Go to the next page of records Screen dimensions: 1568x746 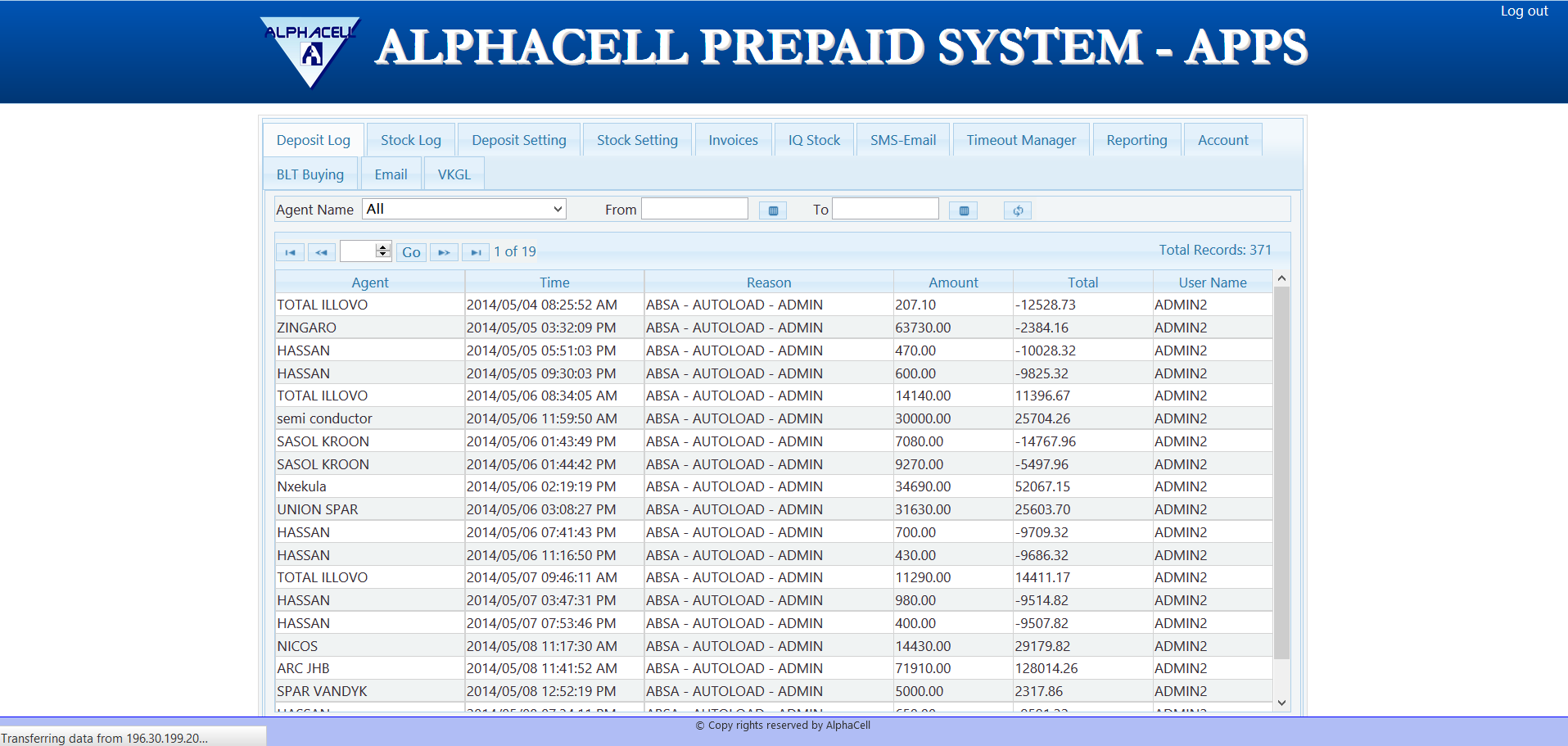click(444, 252)
